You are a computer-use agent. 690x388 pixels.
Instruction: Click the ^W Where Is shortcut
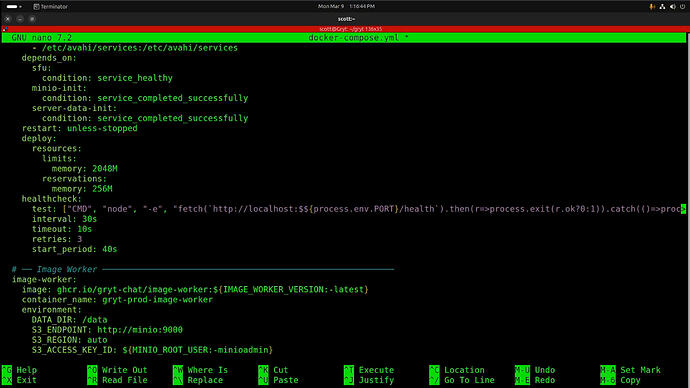pyautogui.click(x=200, y=370)
